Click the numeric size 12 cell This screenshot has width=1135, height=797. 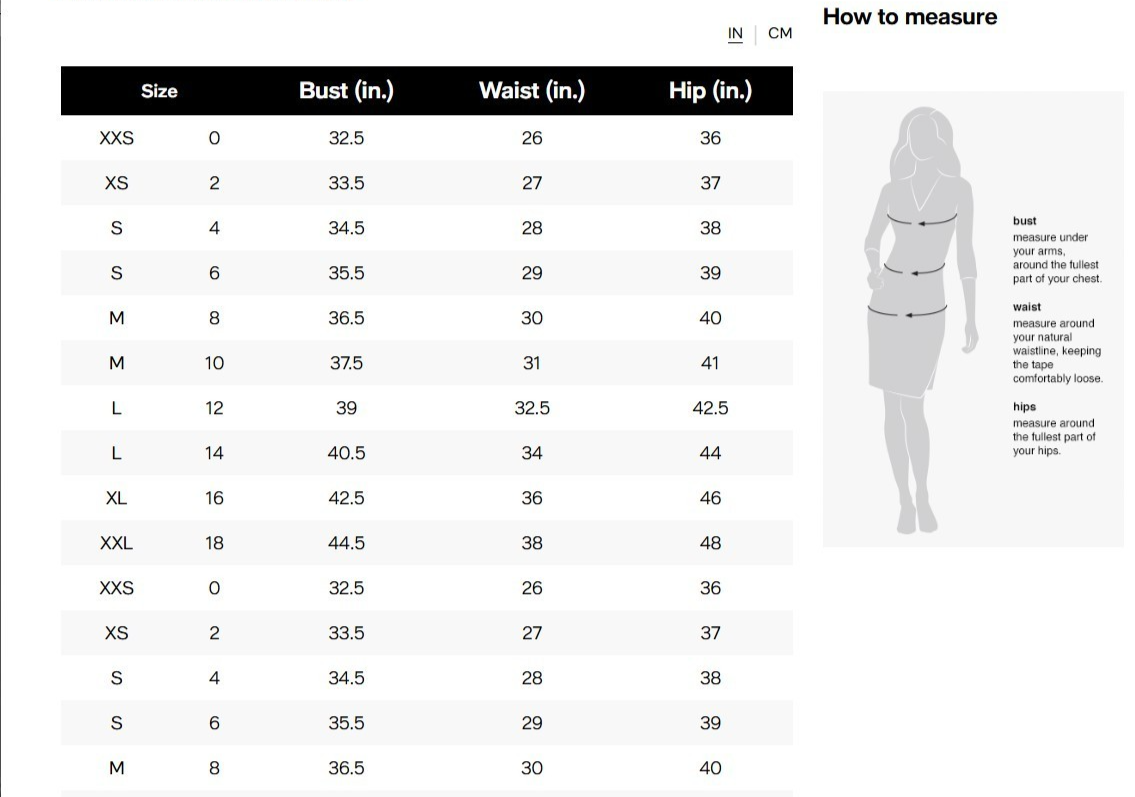pyautogui.click(x=214, y=408)
